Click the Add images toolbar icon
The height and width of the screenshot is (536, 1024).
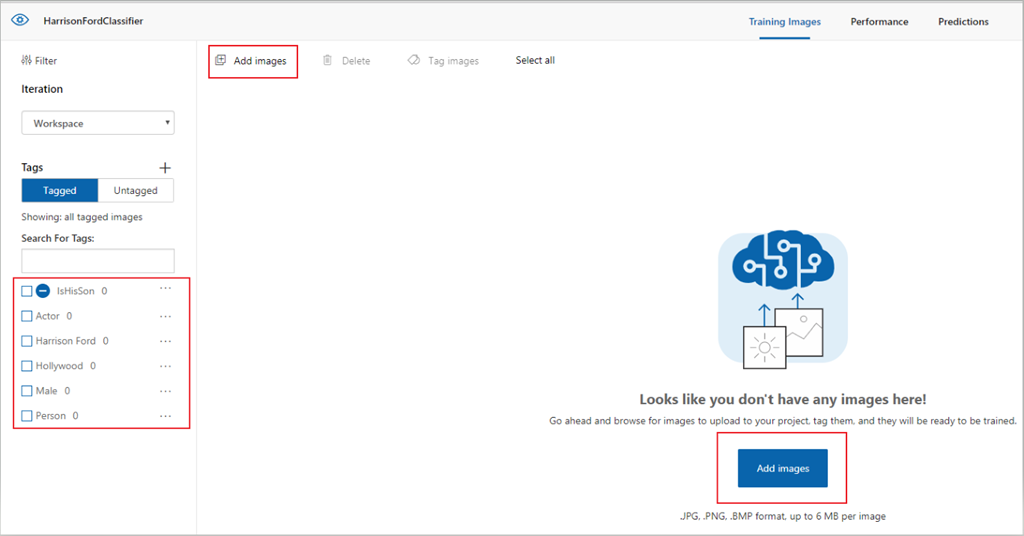pyautogui.click(x=221, y=61)
